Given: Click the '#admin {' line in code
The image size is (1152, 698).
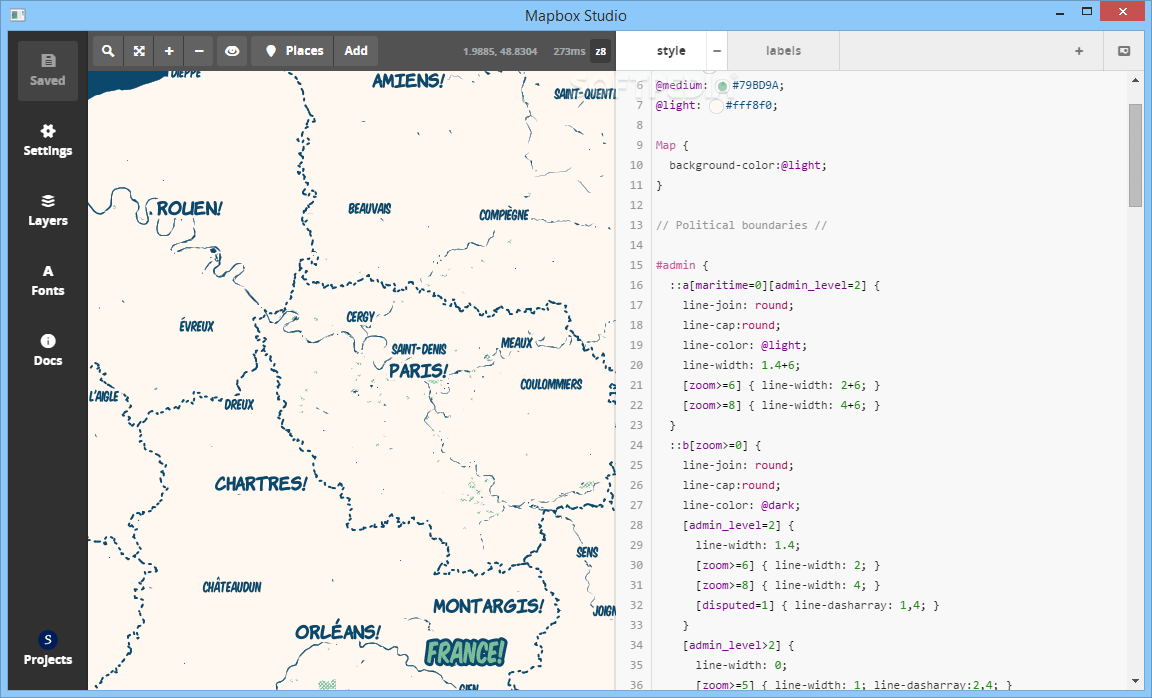Looking at the screenshot, I should pyautogui.click(x=682, y=265).
